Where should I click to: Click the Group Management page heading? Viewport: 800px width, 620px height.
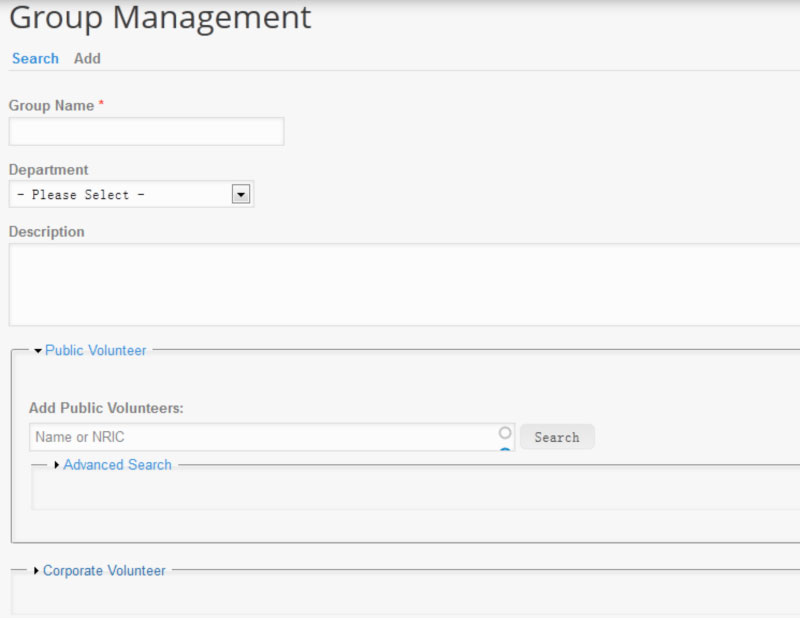pos(160,18)
